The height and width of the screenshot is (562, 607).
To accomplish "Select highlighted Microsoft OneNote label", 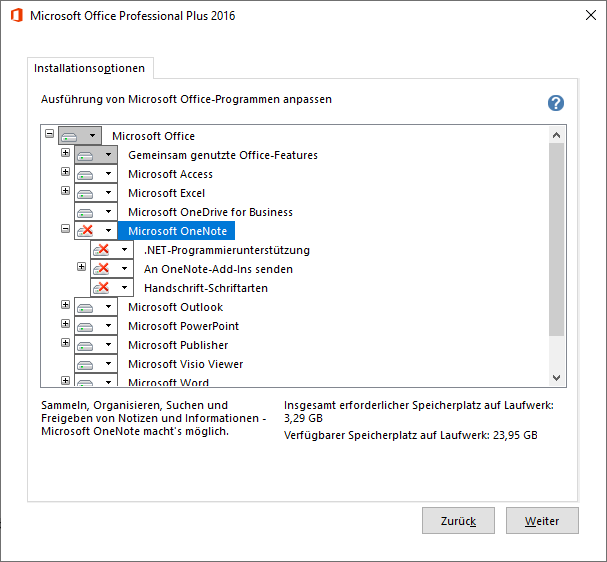I will 177,231.
